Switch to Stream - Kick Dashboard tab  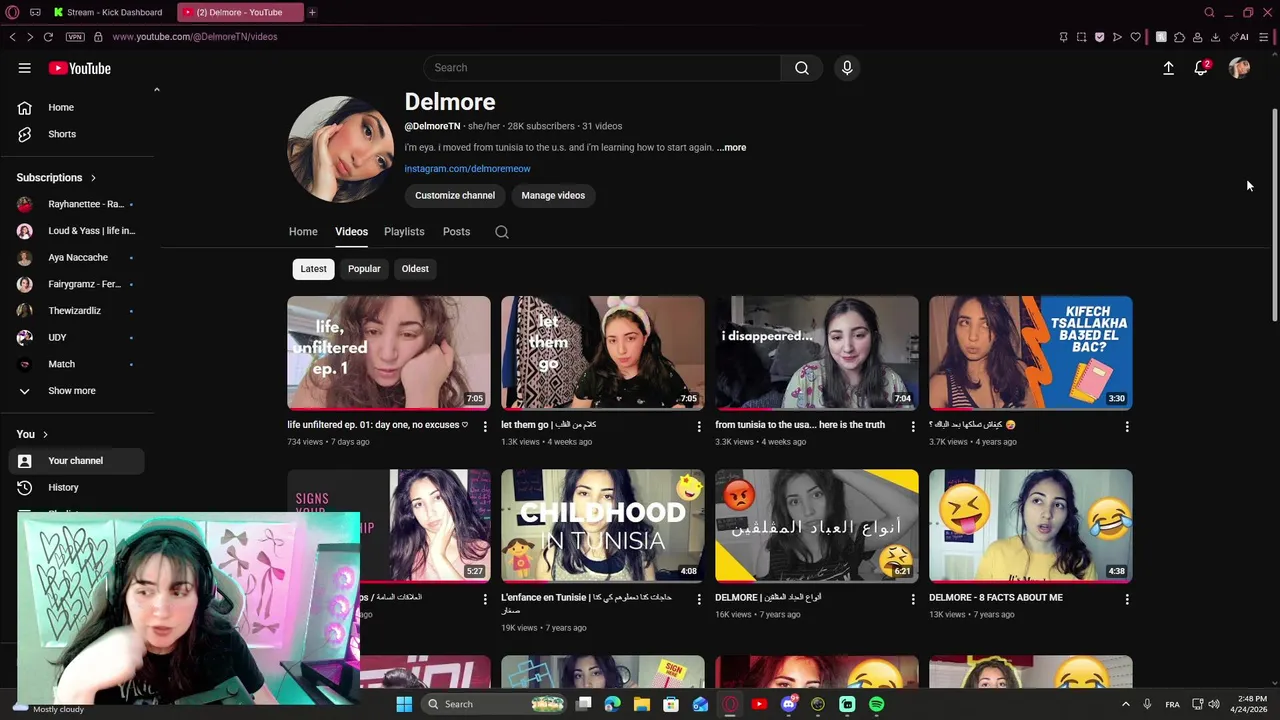[x=110, y=12]
